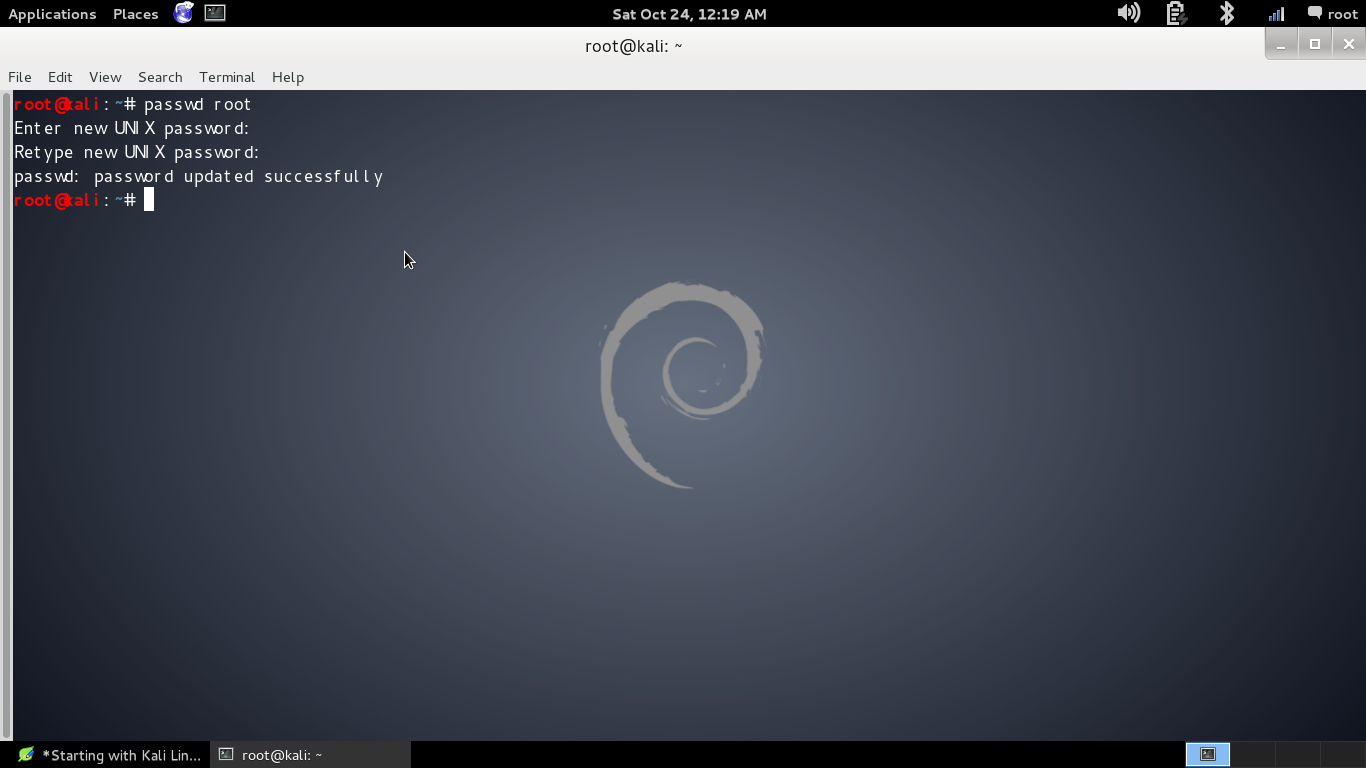Open the root user menu
Image resolution: width=1366 pixels, height=768 pixels.
(x=1332, y=13)
